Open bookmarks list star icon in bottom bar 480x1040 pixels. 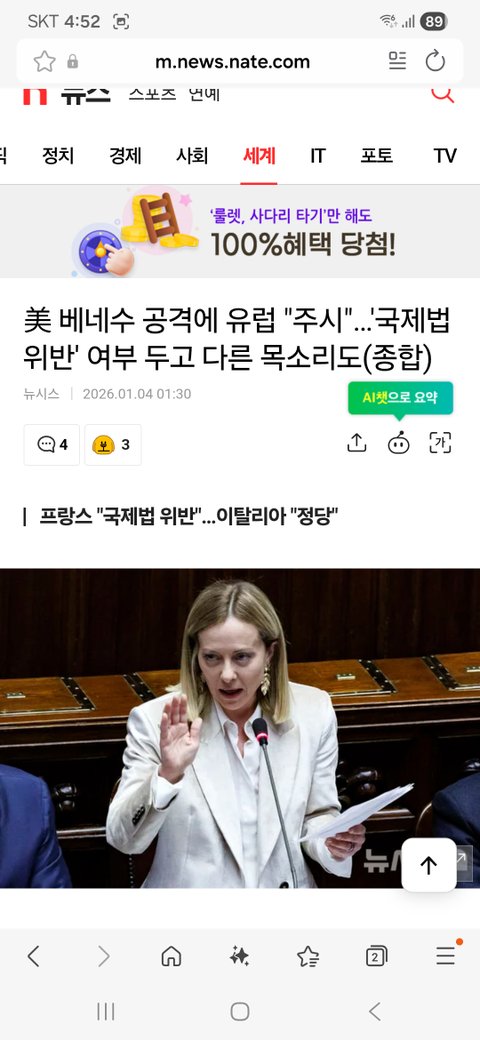(308, 956)
